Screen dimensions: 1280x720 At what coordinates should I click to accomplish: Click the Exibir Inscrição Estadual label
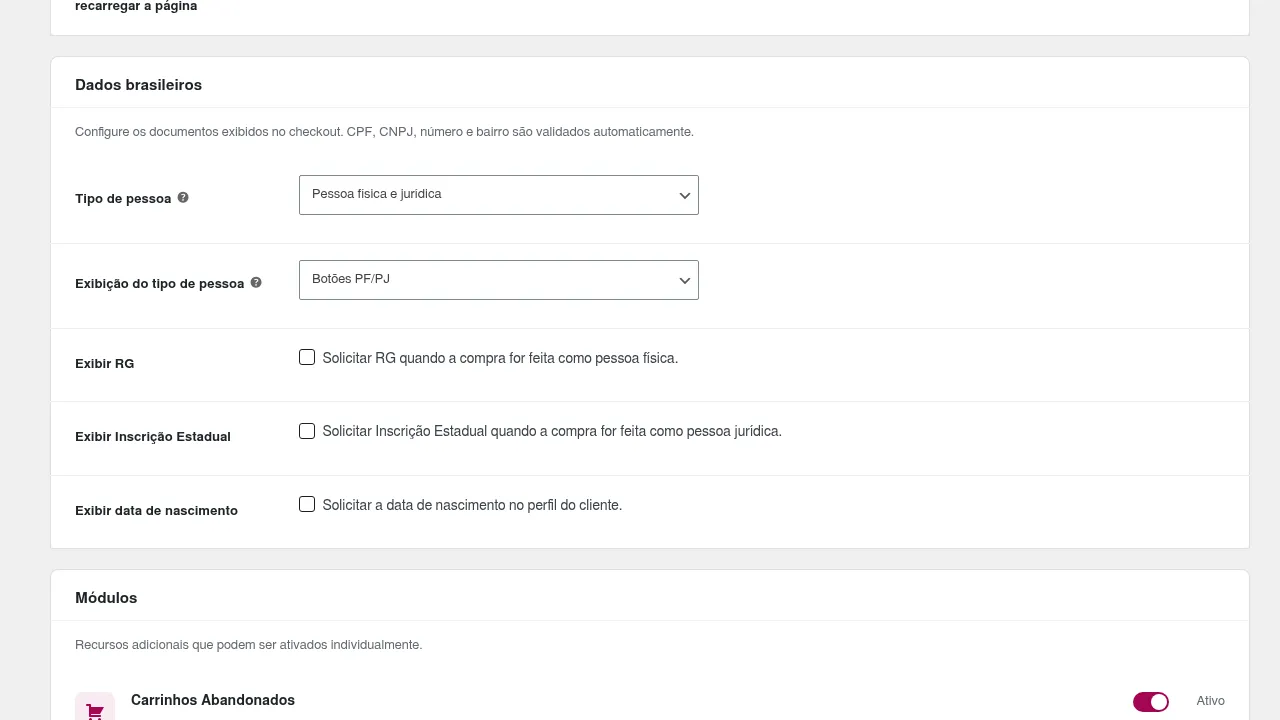tap(153, 437)
